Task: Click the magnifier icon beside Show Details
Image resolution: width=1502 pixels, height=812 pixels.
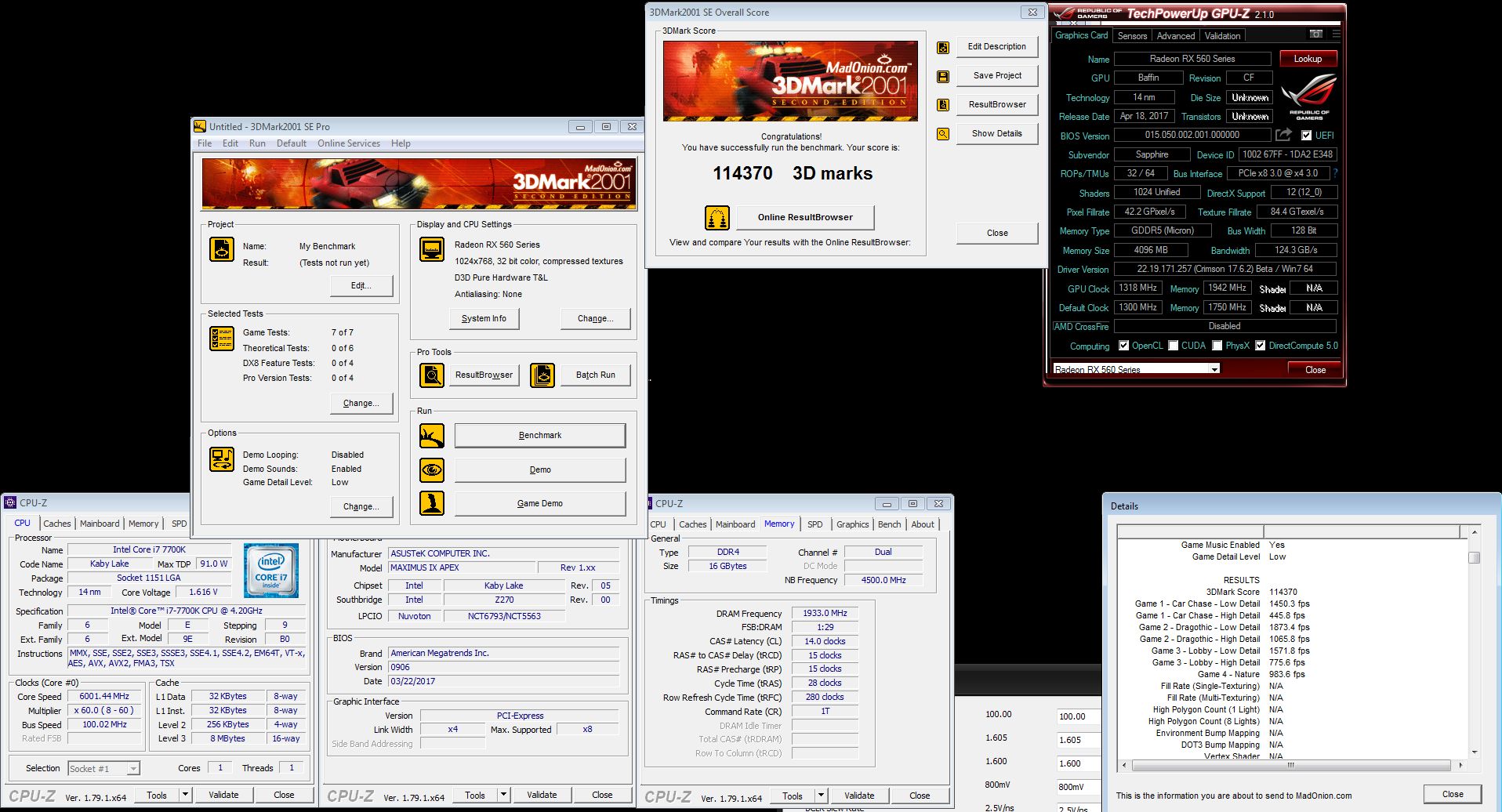Action: pyautogui.click(x=943, y=134)
